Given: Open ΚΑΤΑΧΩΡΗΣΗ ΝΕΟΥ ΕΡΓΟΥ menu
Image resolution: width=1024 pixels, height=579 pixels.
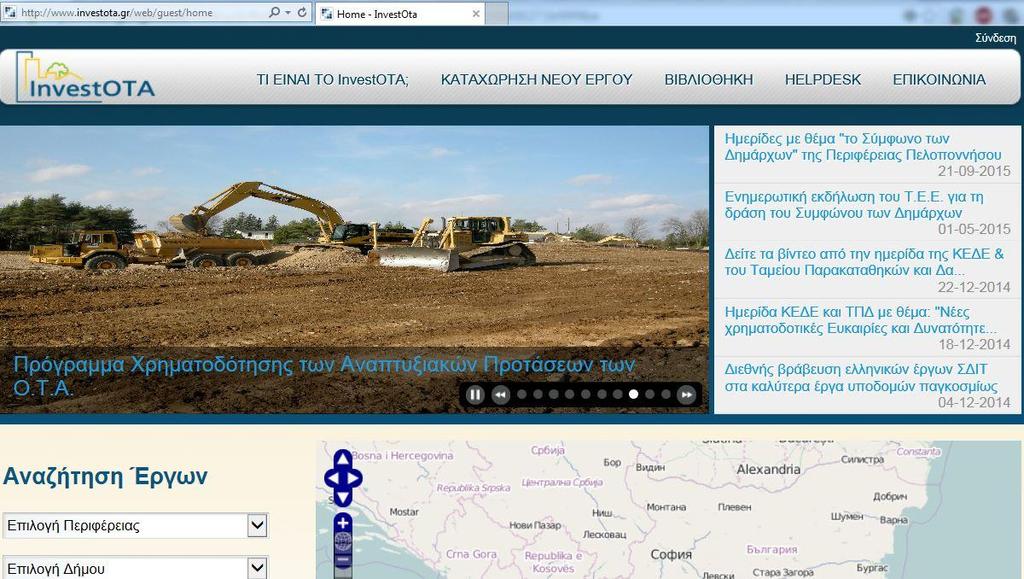Looking at the screenshot, I should tap(536, 80).
